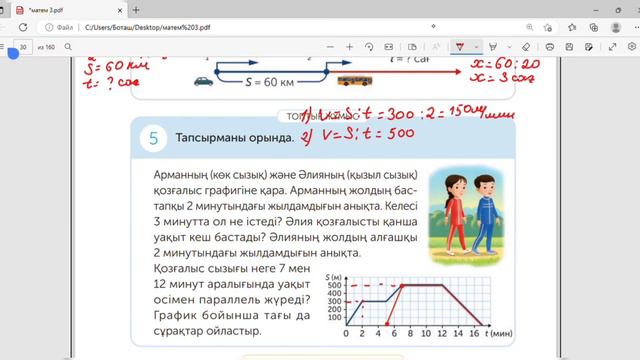The image size is (640, 360).
Task: Switch the page view layout
Action: tap(412, 47)
